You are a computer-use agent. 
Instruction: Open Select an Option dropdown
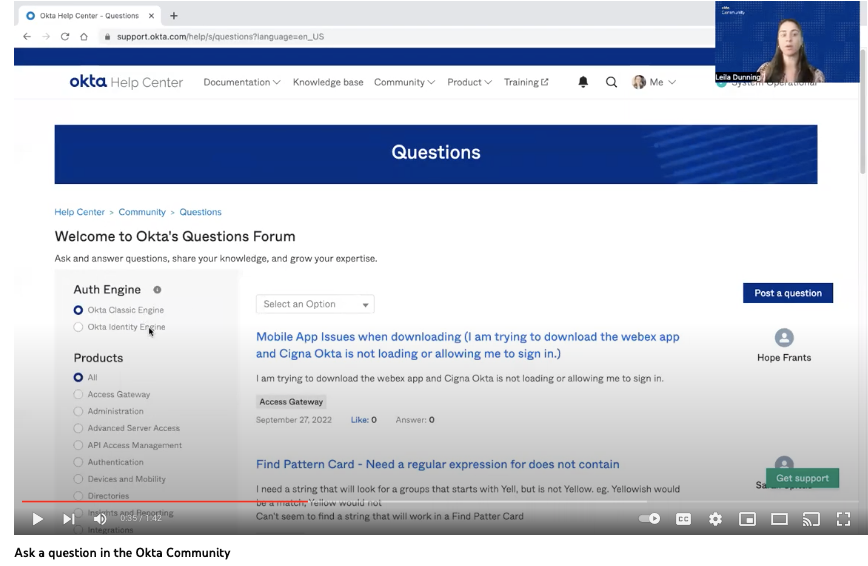(315, 304)
